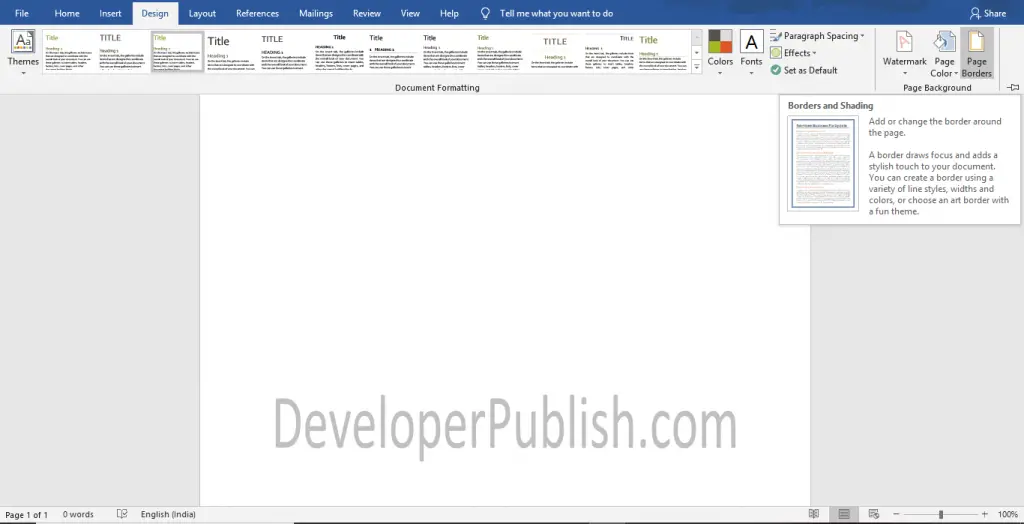
Task: Click English (India) language status
Action: click(168, 514)
